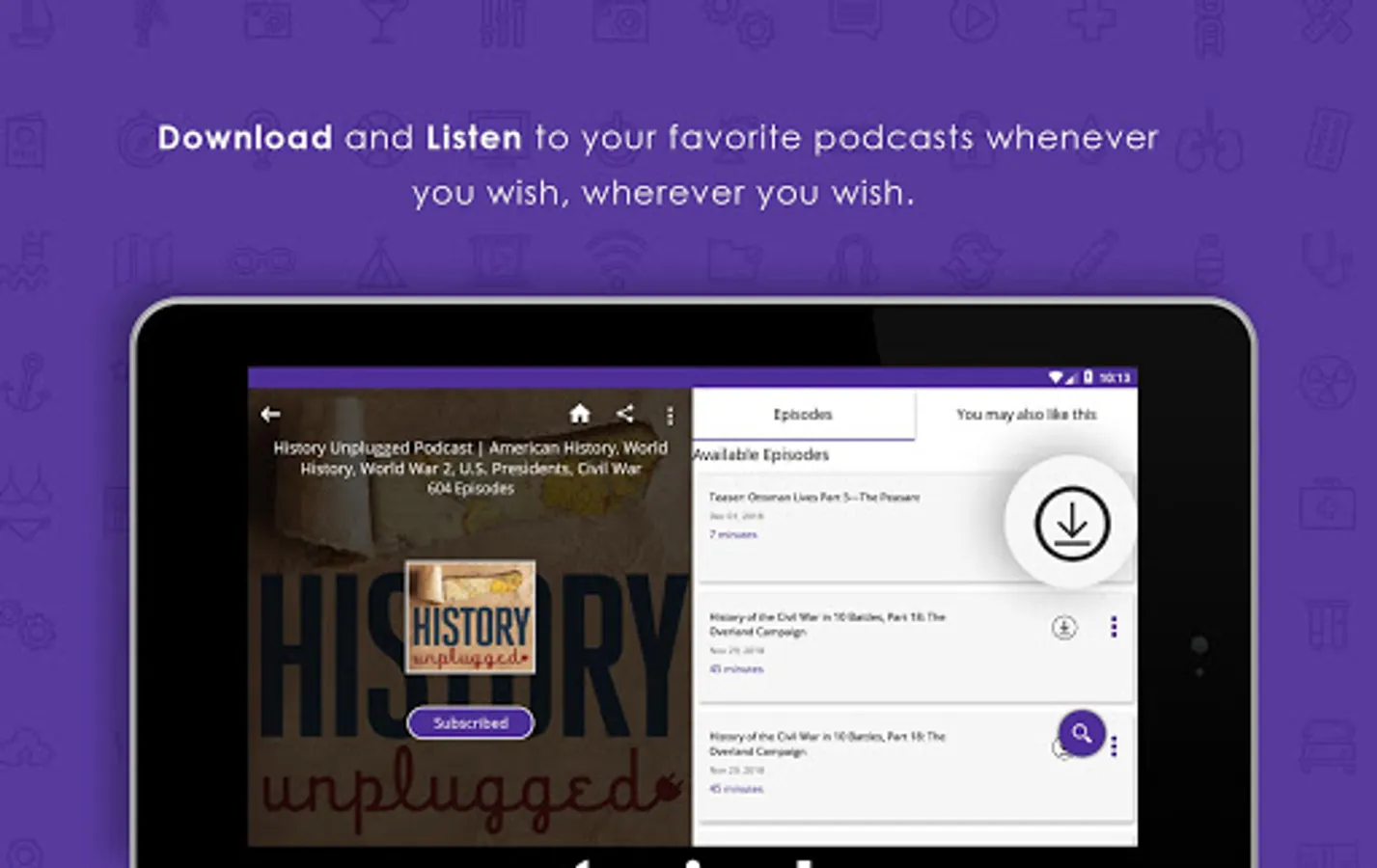Tap the purple search floating button
The width and height of the screenshot is (1377, 868).
point(1082,733)
